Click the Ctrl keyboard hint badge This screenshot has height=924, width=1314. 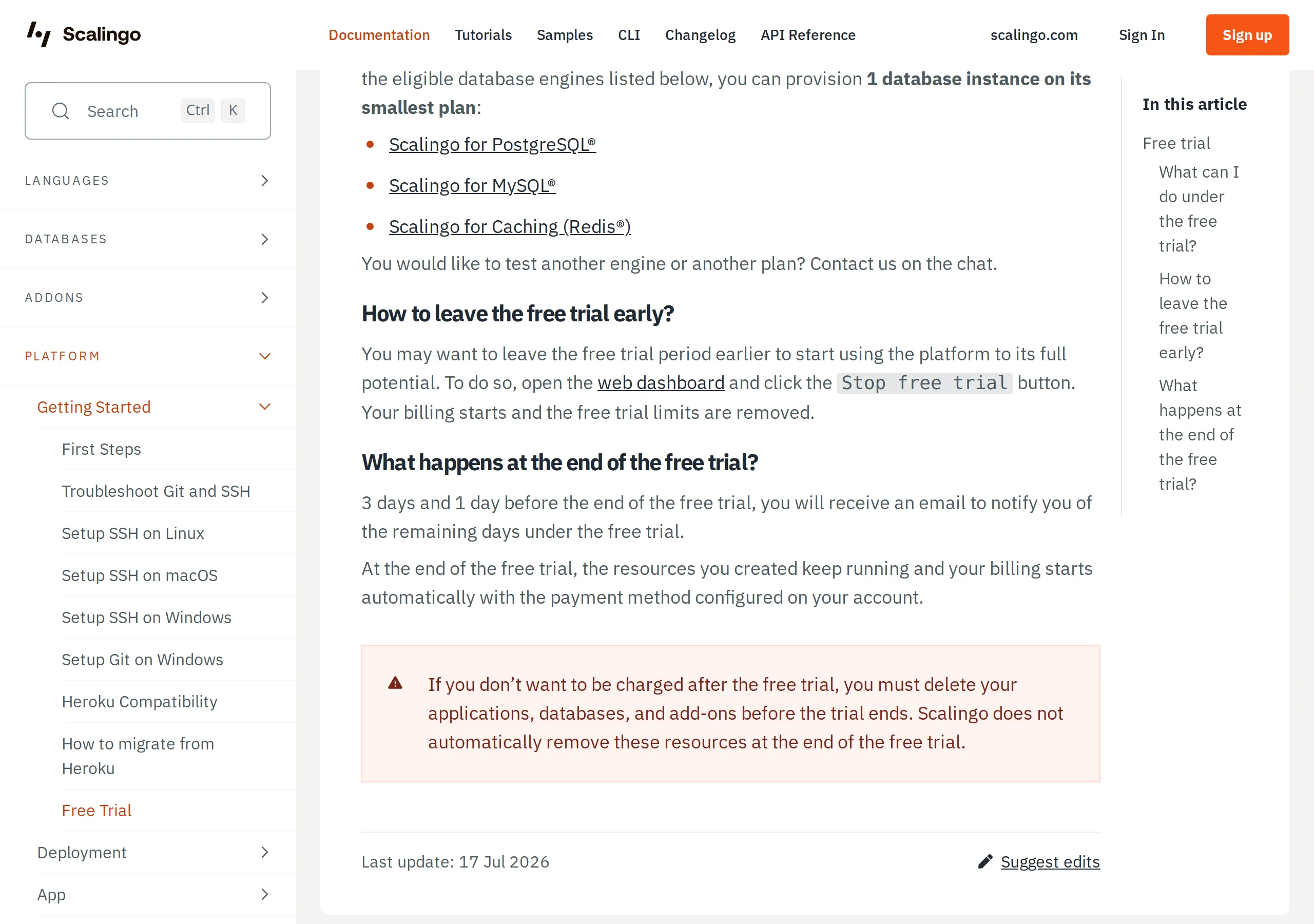(198, 110)
